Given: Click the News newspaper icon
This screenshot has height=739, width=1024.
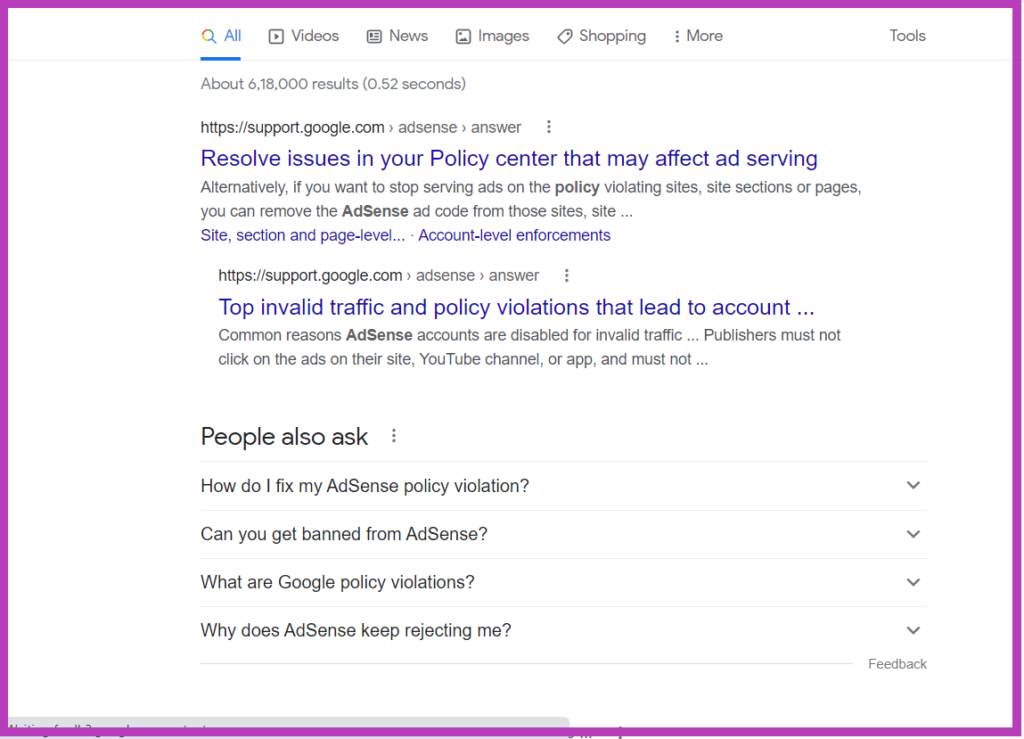Looking at the screenshot, I should pos(374,36).
